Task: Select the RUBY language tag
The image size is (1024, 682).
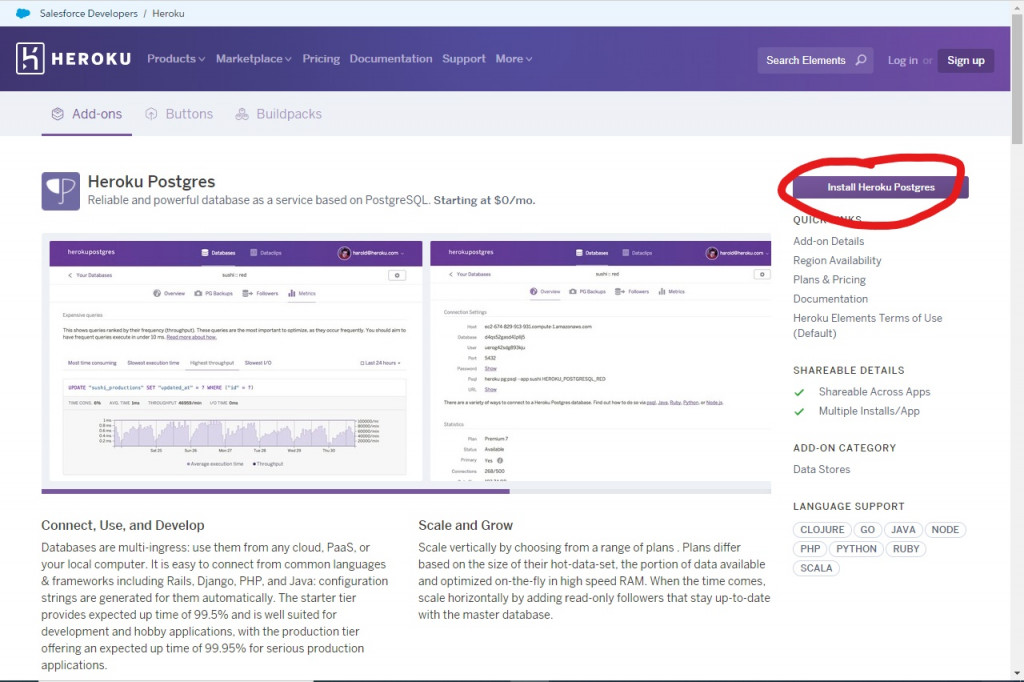Action: tap(906, 549)
